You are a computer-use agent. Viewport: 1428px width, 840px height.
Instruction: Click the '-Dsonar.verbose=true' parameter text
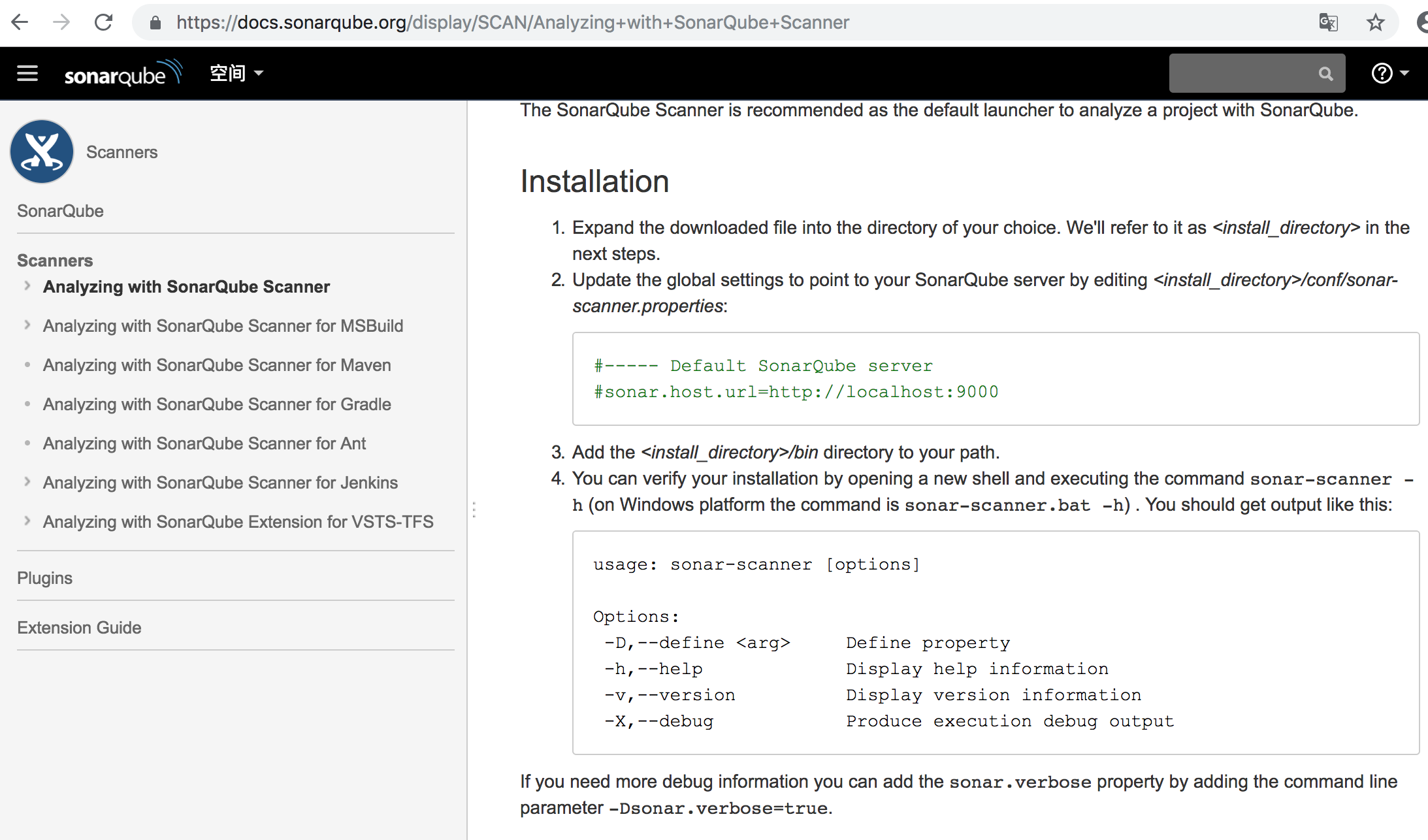[718, 809]
